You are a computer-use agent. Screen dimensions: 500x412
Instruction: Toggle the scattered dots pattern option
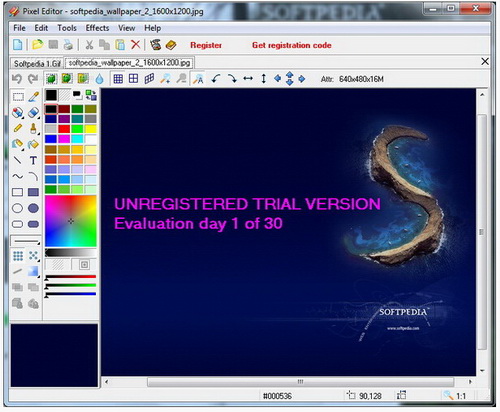33,256
